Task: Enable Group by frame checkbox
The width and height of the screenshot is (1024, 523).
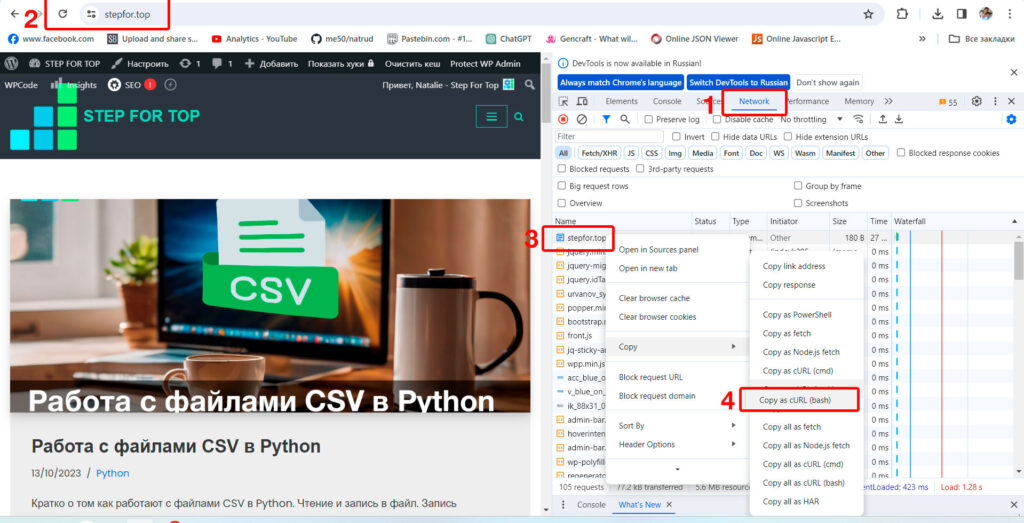Action: 798,186
